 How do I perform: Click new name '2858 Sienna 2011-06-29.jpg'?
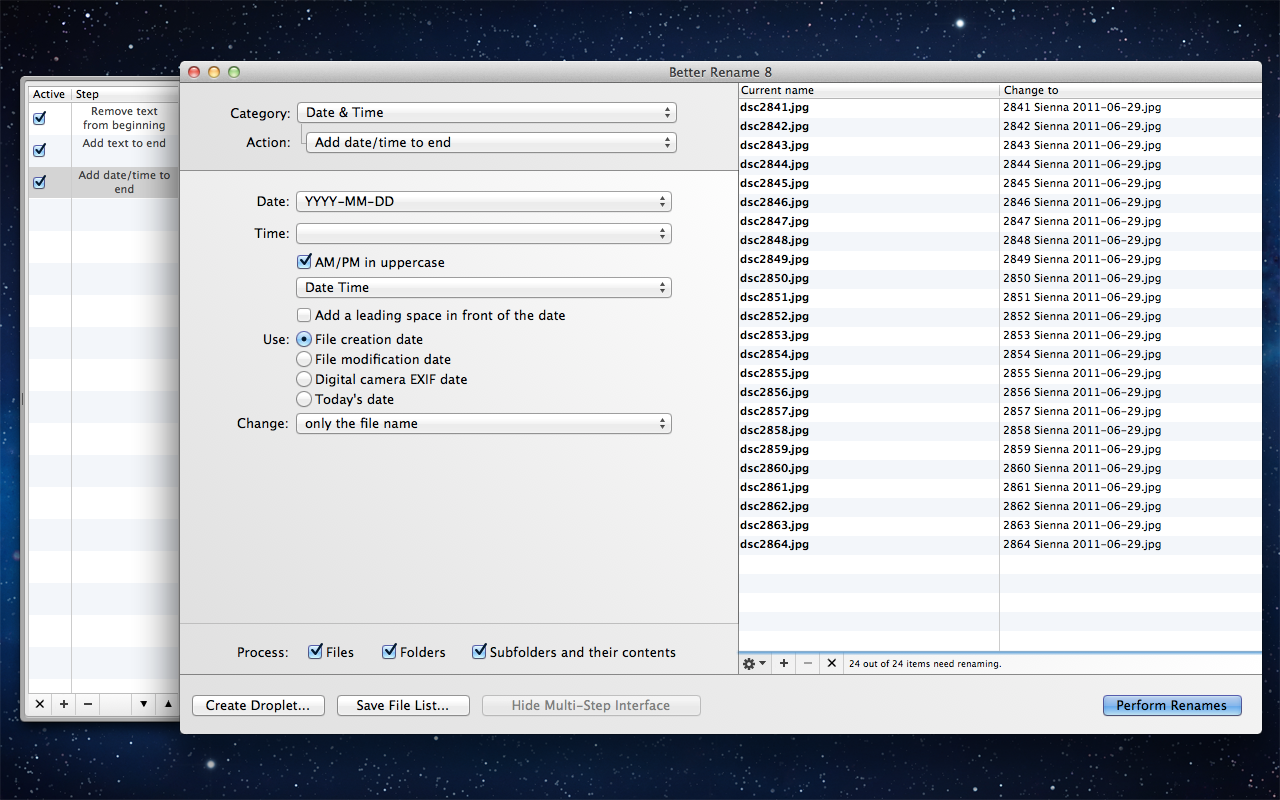1082,430
